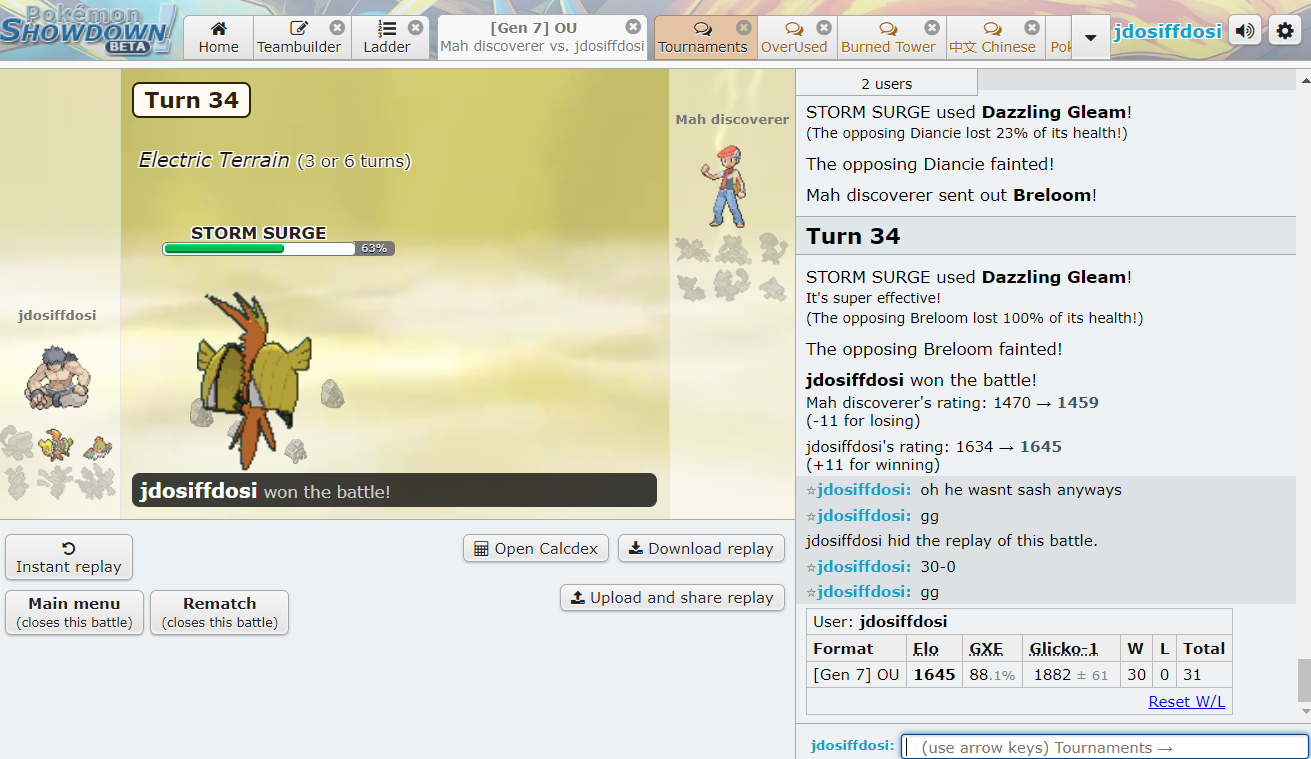Click the [Gen 7] OU table cell
Viewport: 1311px width, 759px height.
click(x=856, y=674)
